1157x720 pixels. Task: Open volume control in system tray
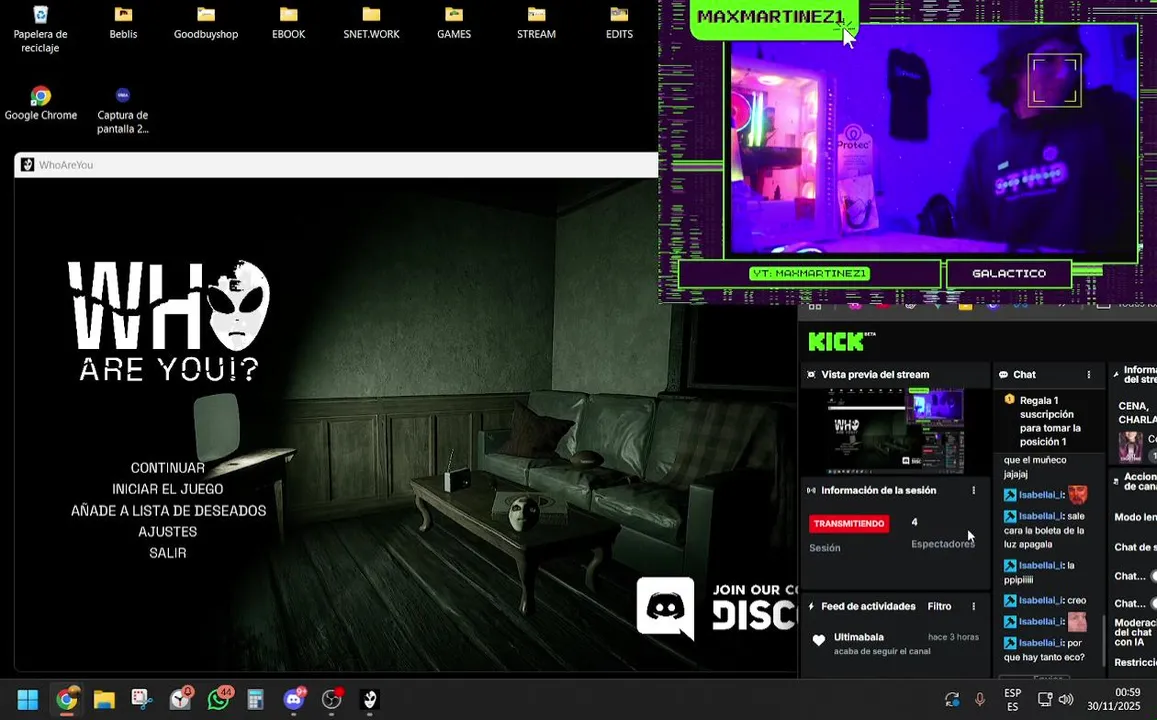pos(1066,699)
